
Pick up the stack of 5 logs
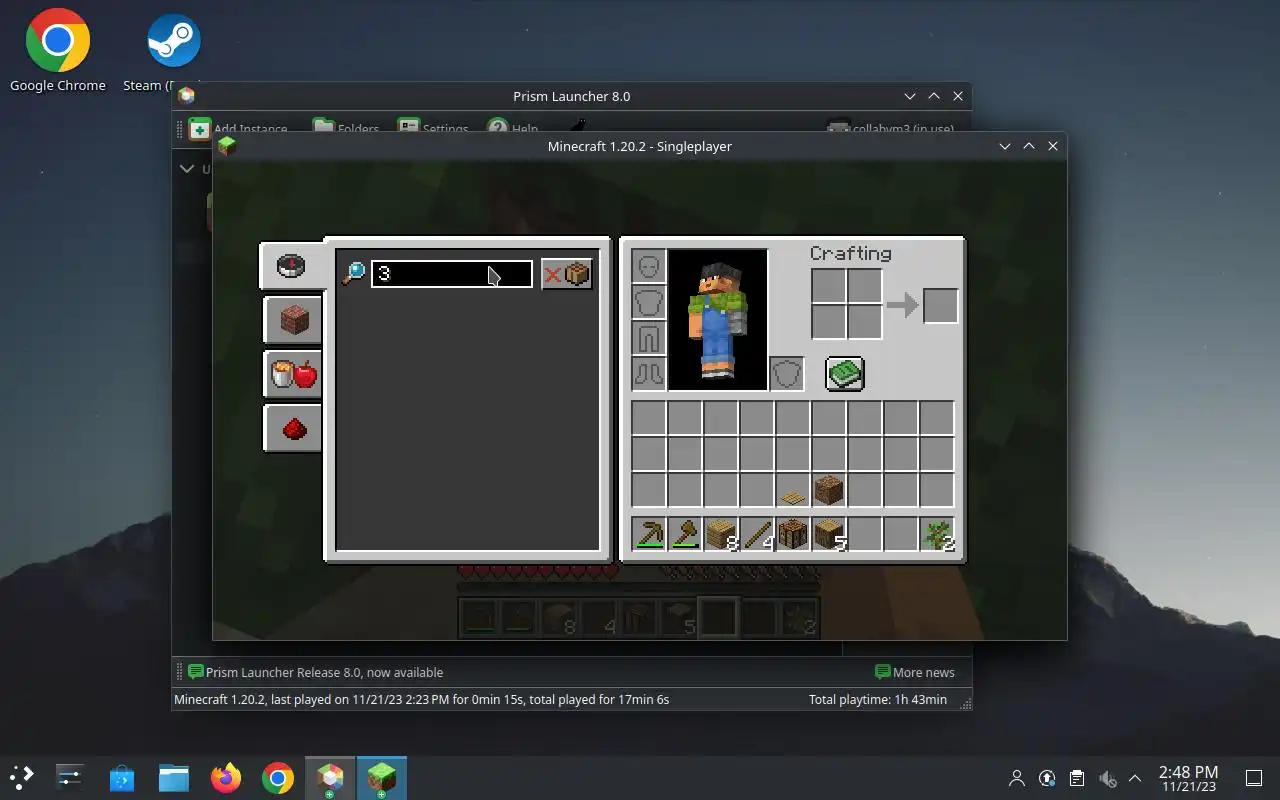tap(828, 534)
